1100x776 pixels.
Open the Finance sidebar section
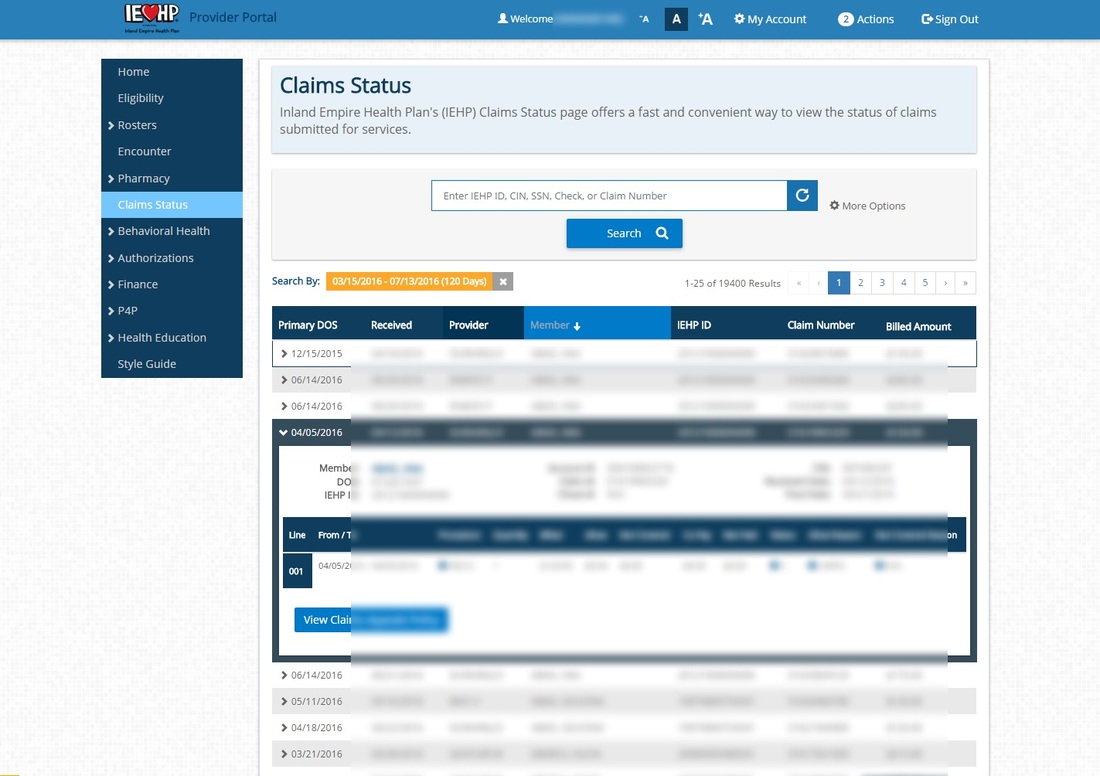pyautogui.click(x=138, y=284)
